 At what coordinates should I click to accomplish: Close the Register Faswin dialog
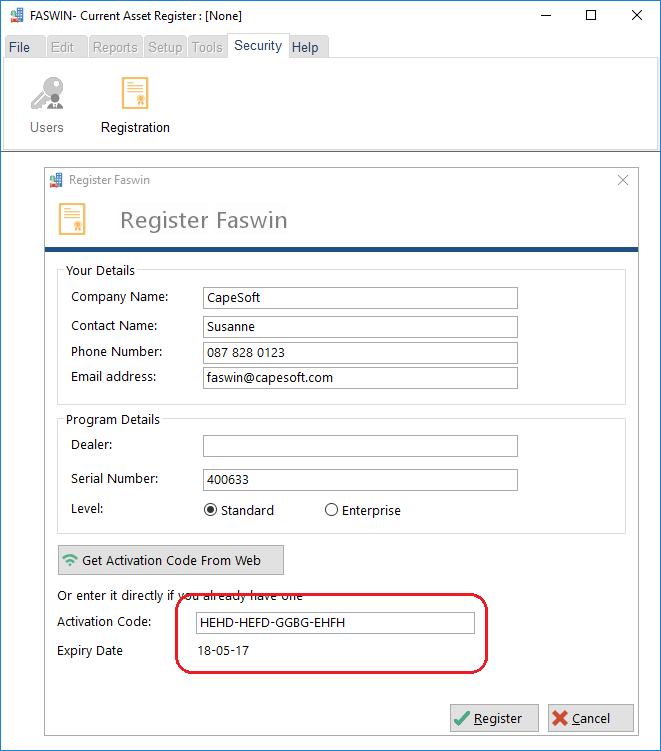click(623, 180)
